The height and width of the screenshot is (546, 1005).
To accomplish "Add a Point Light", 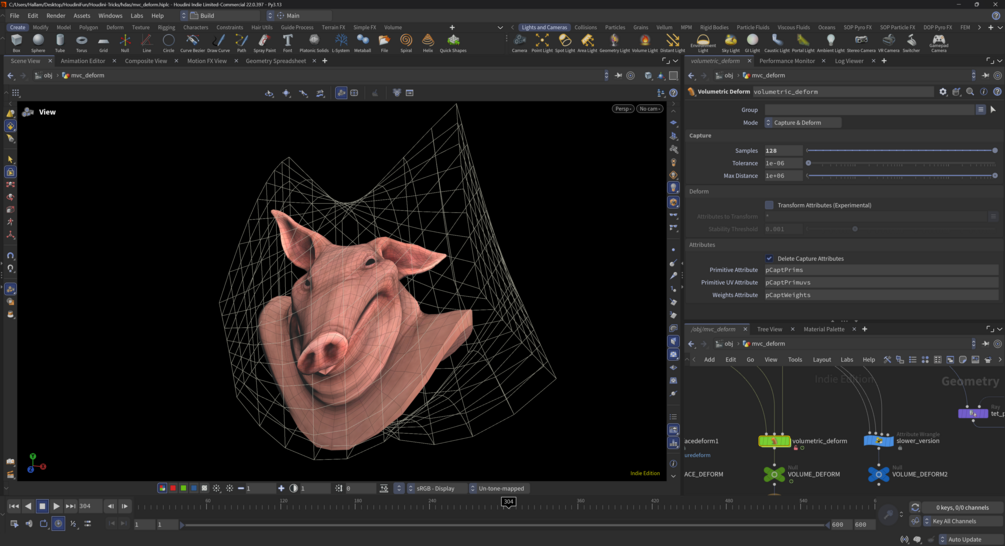I will coord(542,43).
